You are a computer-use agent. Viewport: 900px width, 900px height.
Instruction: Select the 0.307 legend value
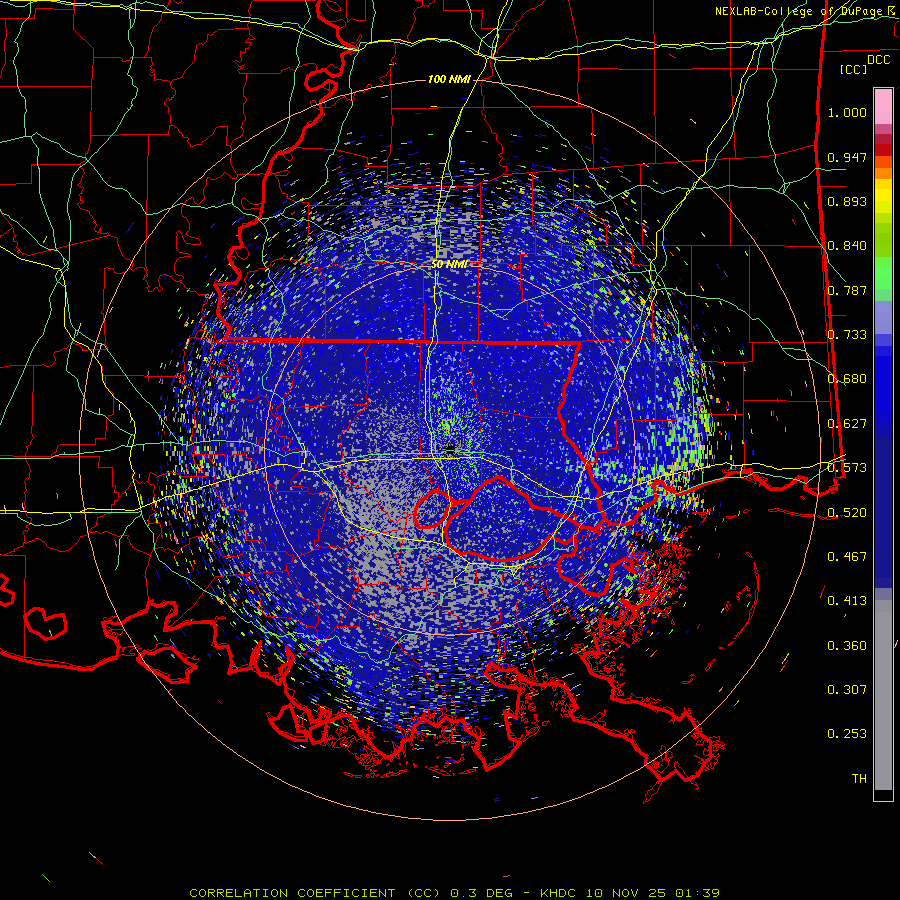847,690
